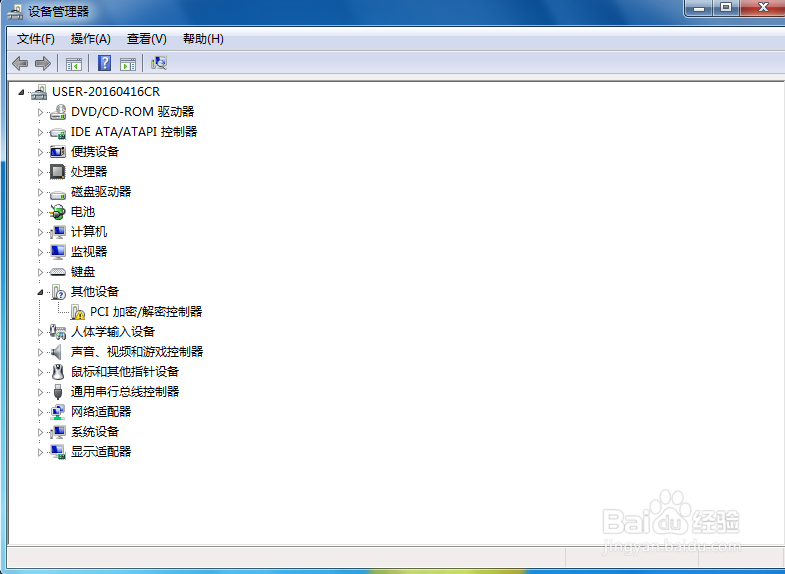The height and width of the screenshot is (574, 785).
Task: Expand the 显示适配器 node
Action: click(x=41, y=453)
